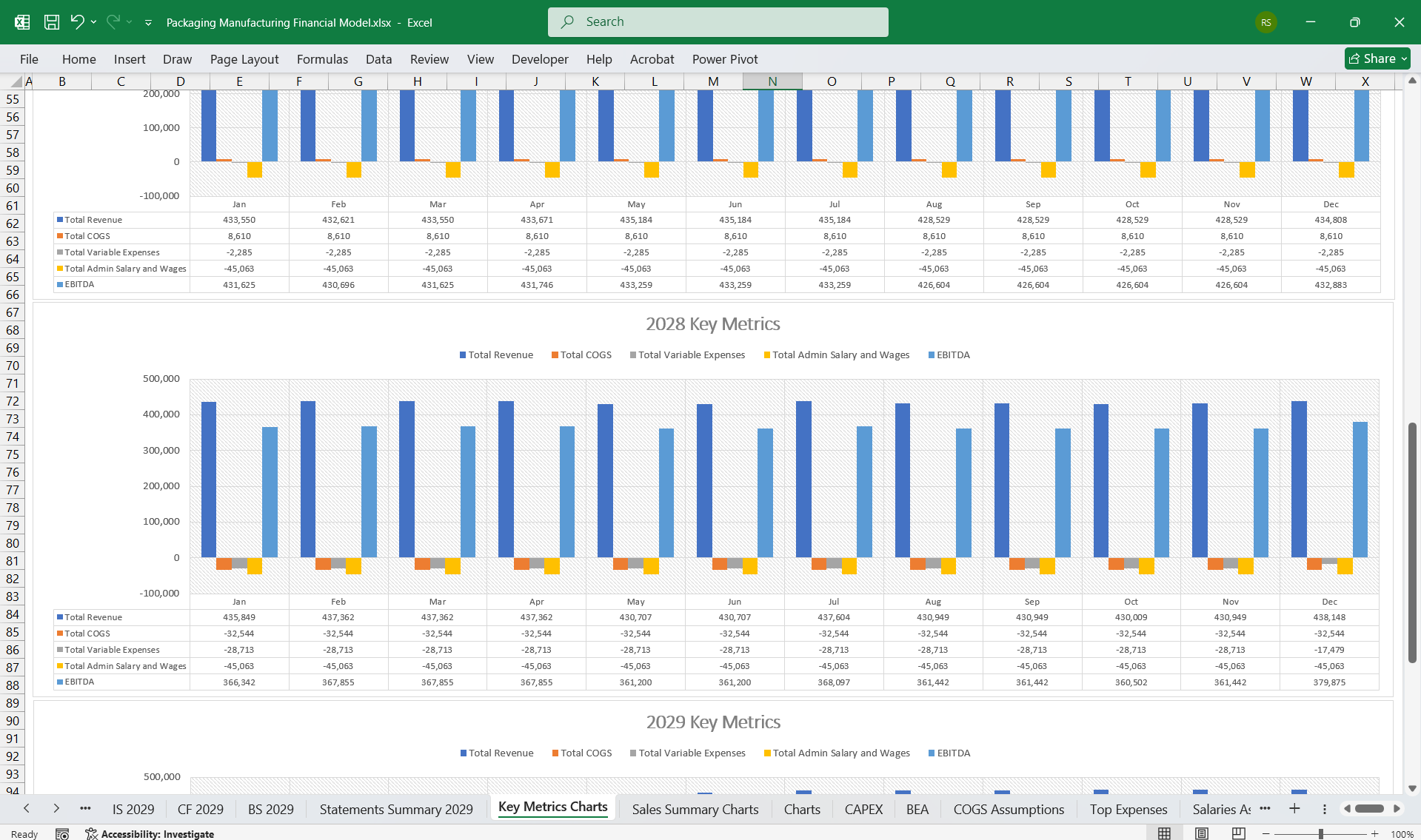This screenshot has height=840, width=1421.
Task: Open the Acrobat ribbon tab
Action: click(652, 59)
